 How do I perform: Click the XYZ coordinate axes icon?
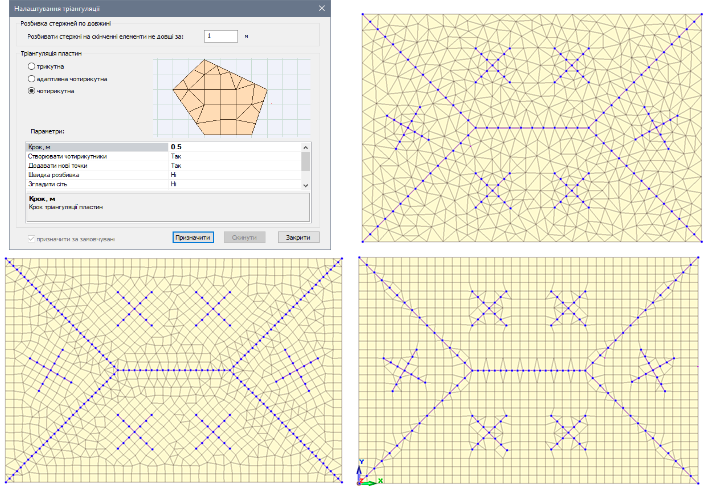[x=366, y=477]
